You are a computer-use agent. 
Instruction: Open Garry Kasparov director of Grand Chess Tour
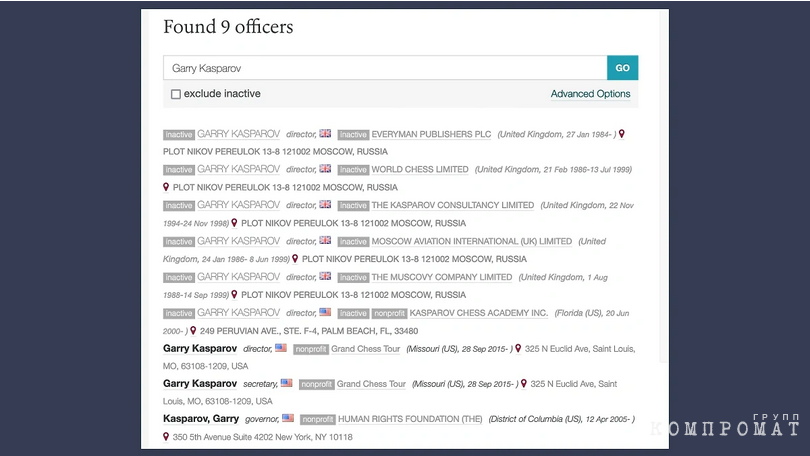point(200,349)
